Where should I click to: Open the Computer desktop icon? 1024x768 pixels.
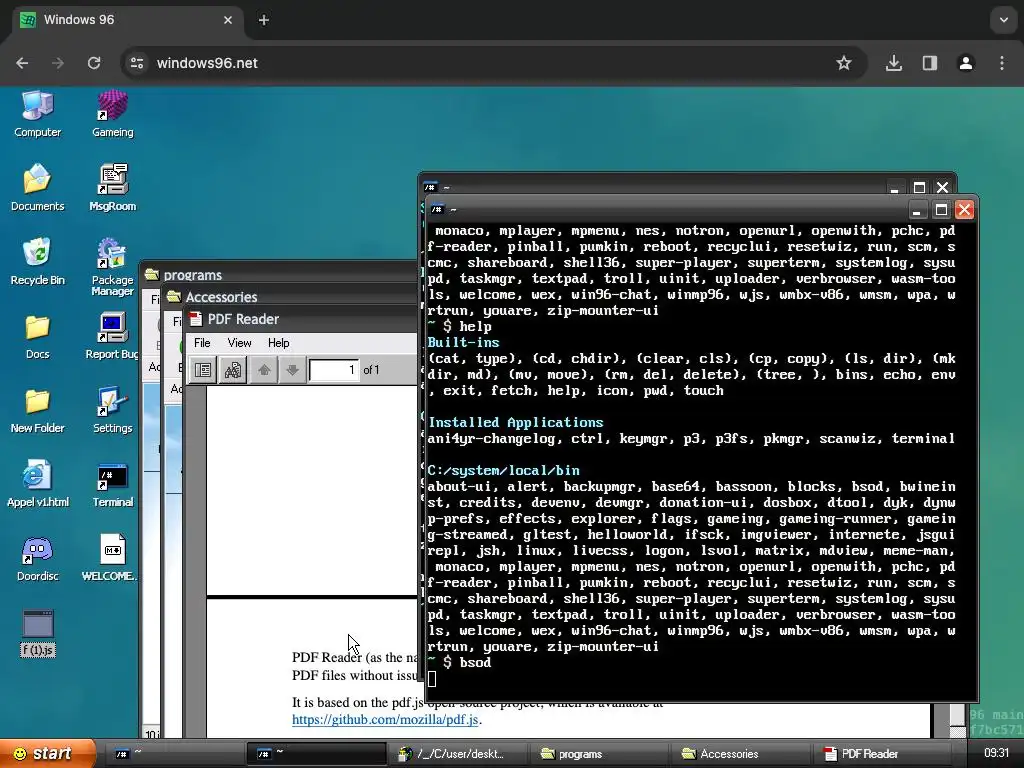[x=37, y=114]
